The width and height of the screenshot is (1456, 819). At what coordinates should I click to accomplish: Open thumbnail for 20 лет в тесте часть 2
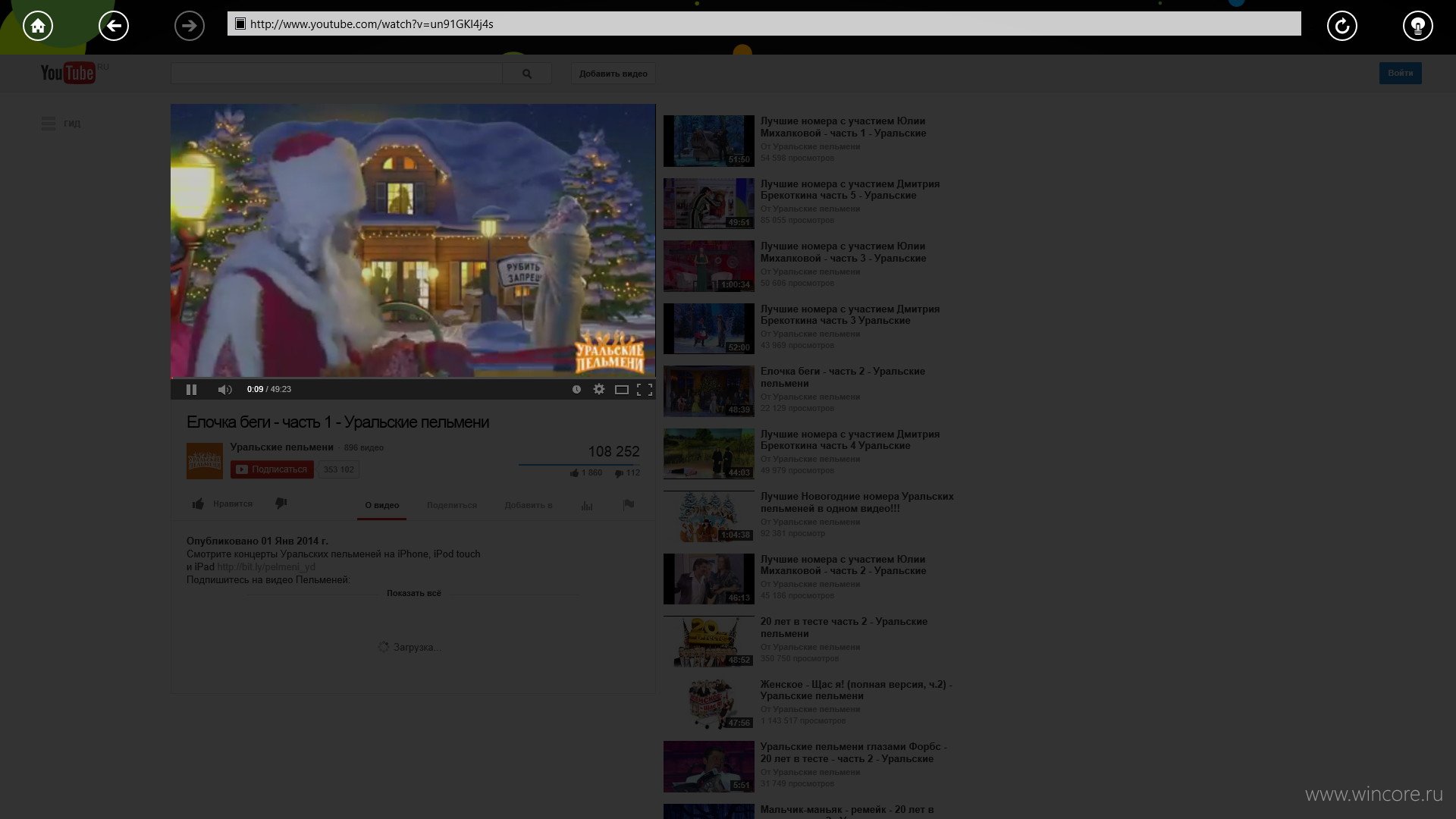(x=709, y=642)
